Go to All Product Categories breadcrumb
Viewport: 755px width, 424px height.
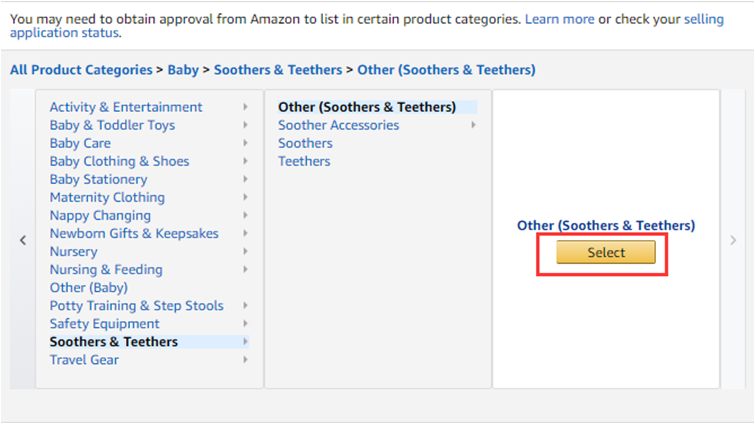[80, 70]
